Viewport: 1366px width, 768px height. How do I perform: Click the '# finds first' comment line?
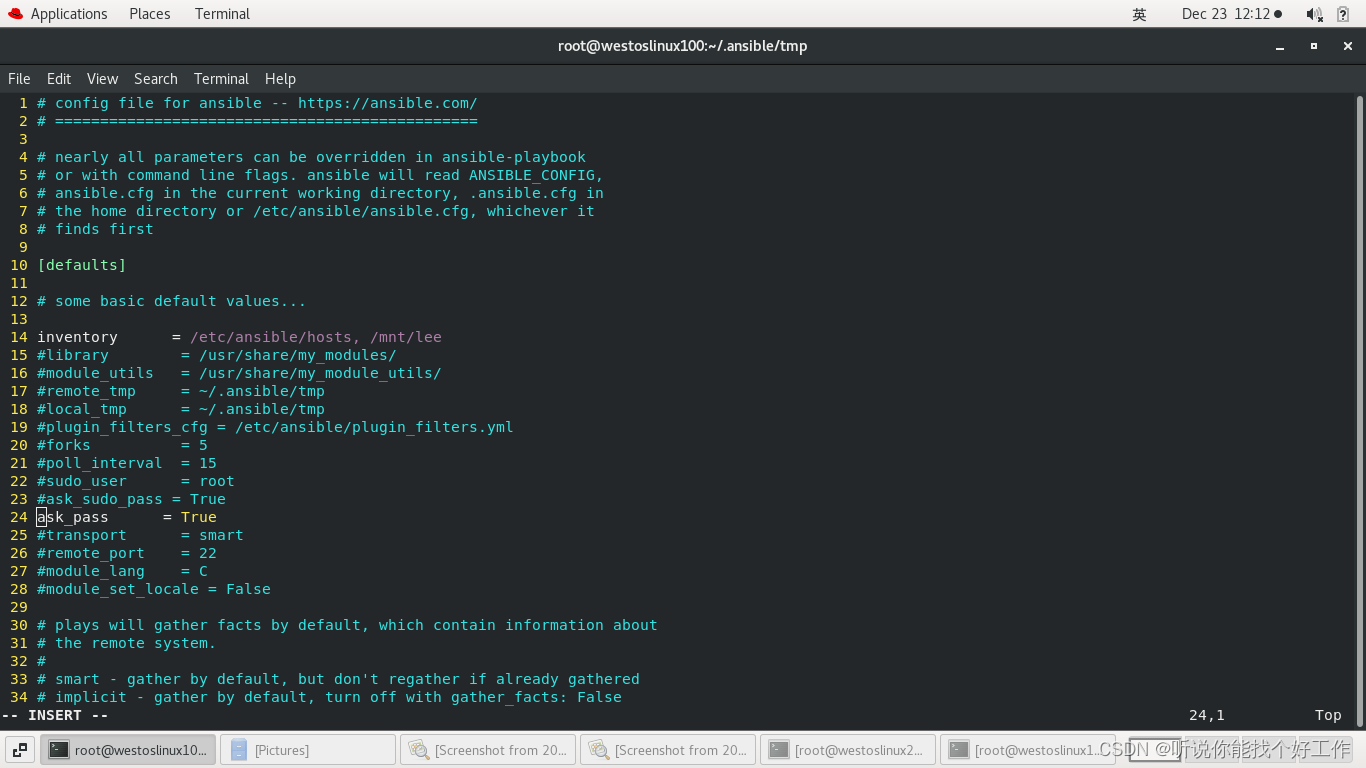pos(95,229)
